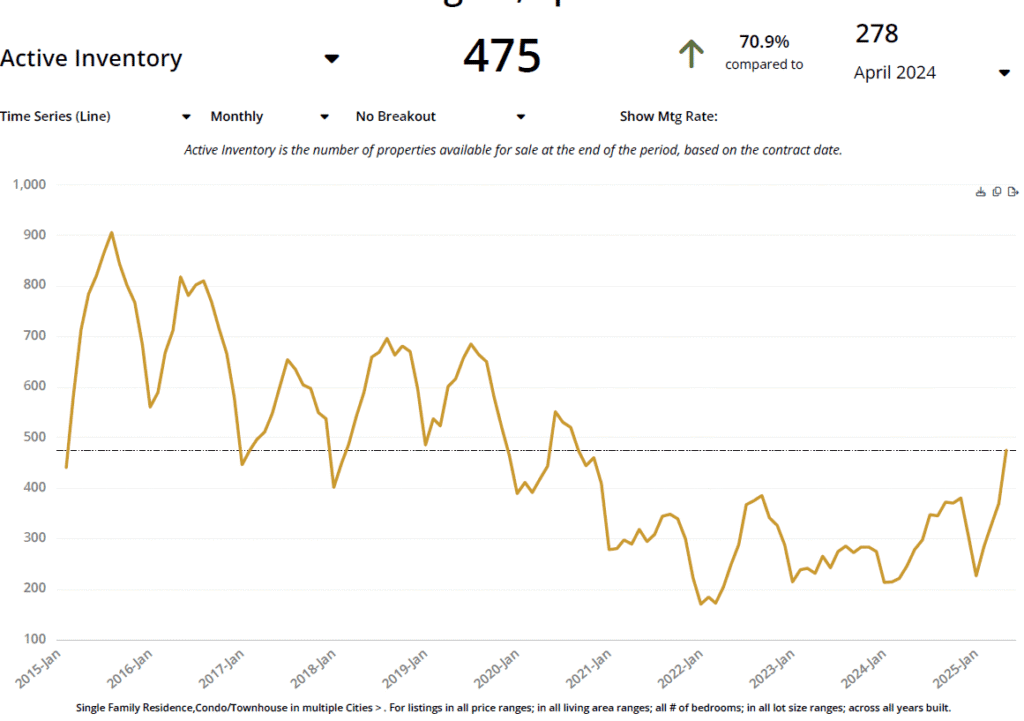Click the green upward trend arrow

click(691, 53)
